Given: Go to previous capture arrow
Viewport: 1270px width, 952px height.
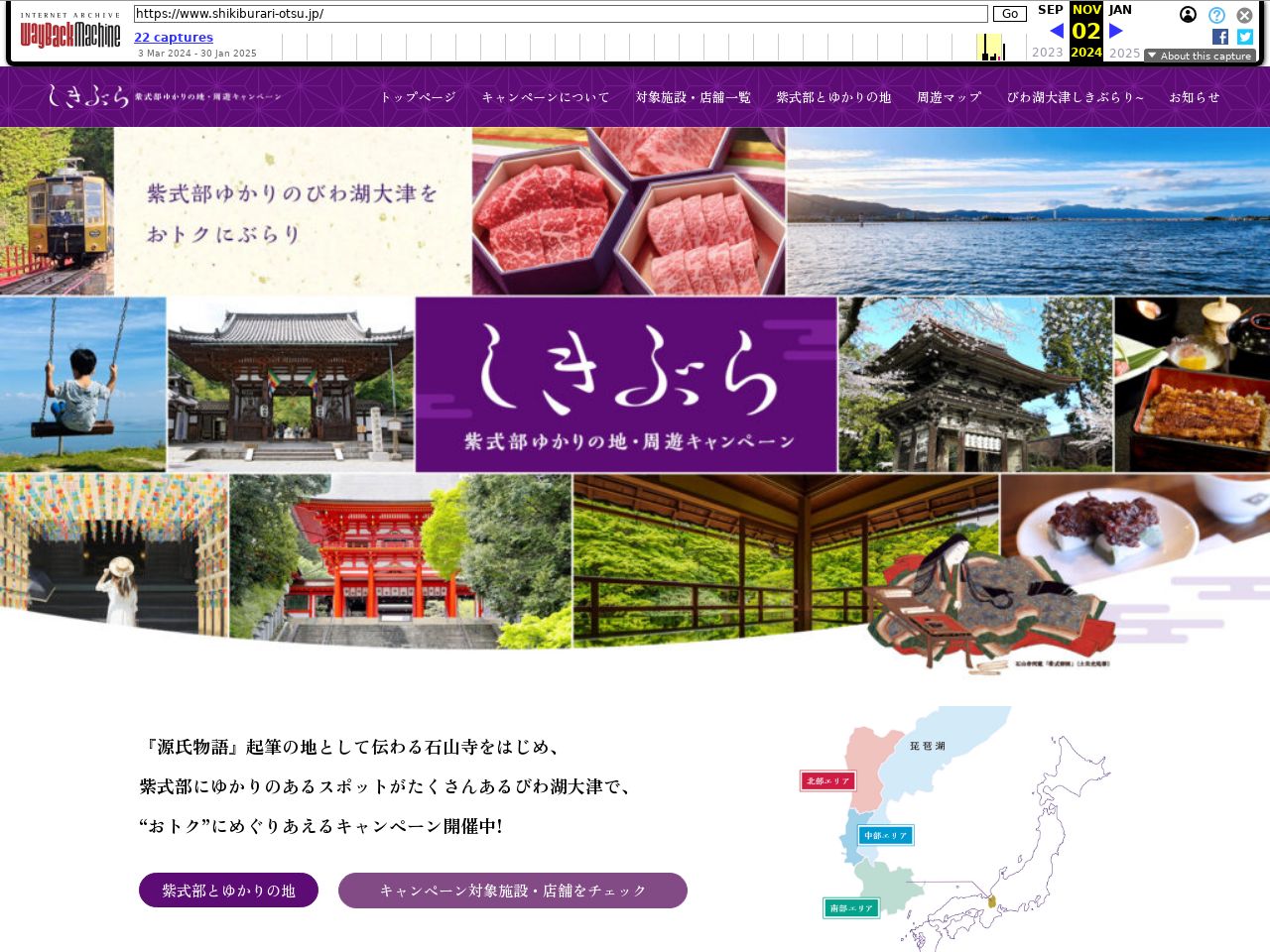Looking at the screenshot, I should pos(1056,31).
